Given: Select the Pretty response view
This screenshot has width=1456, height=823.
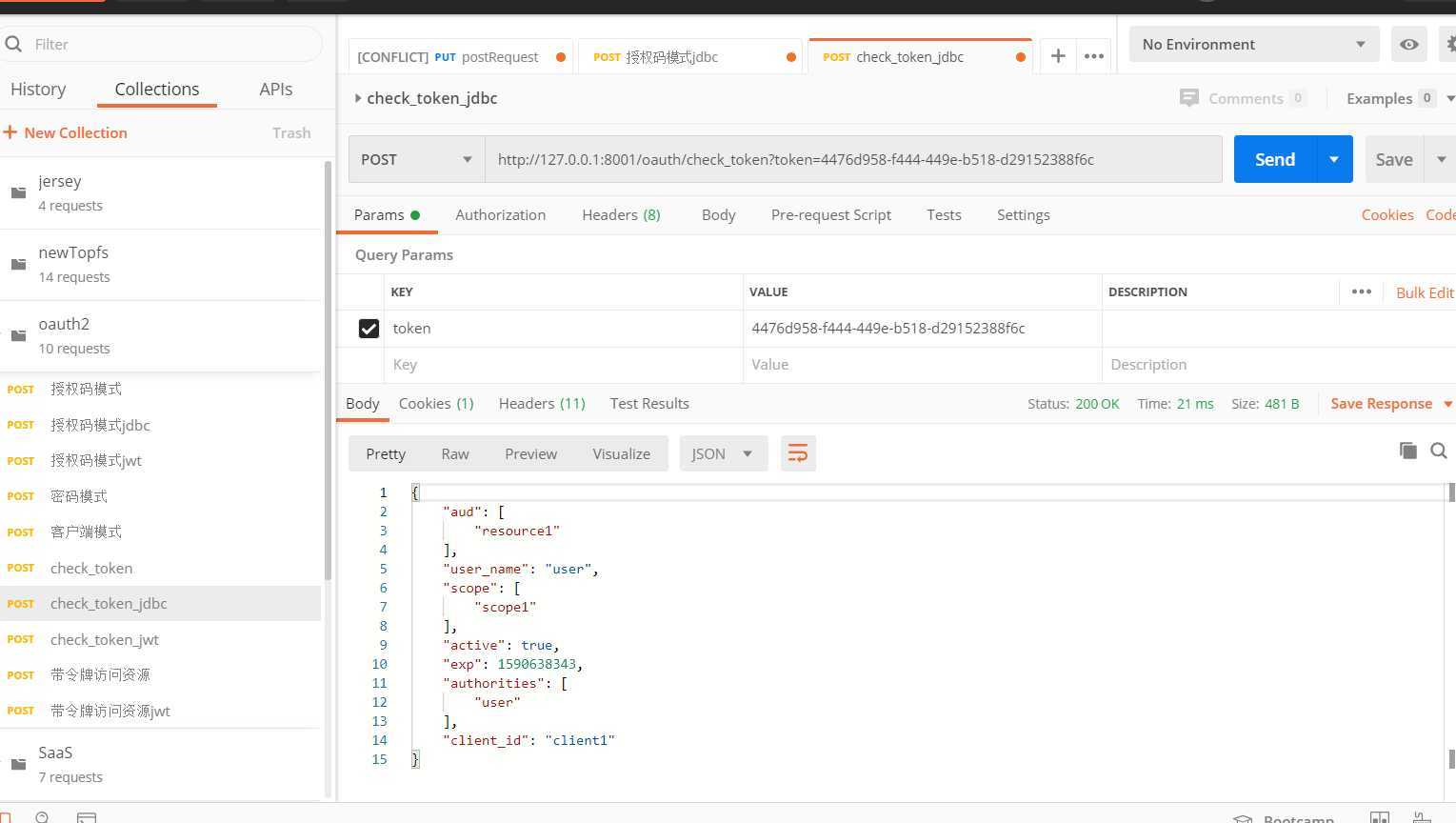Looking at the screenshot, I should tap(386, 453).
